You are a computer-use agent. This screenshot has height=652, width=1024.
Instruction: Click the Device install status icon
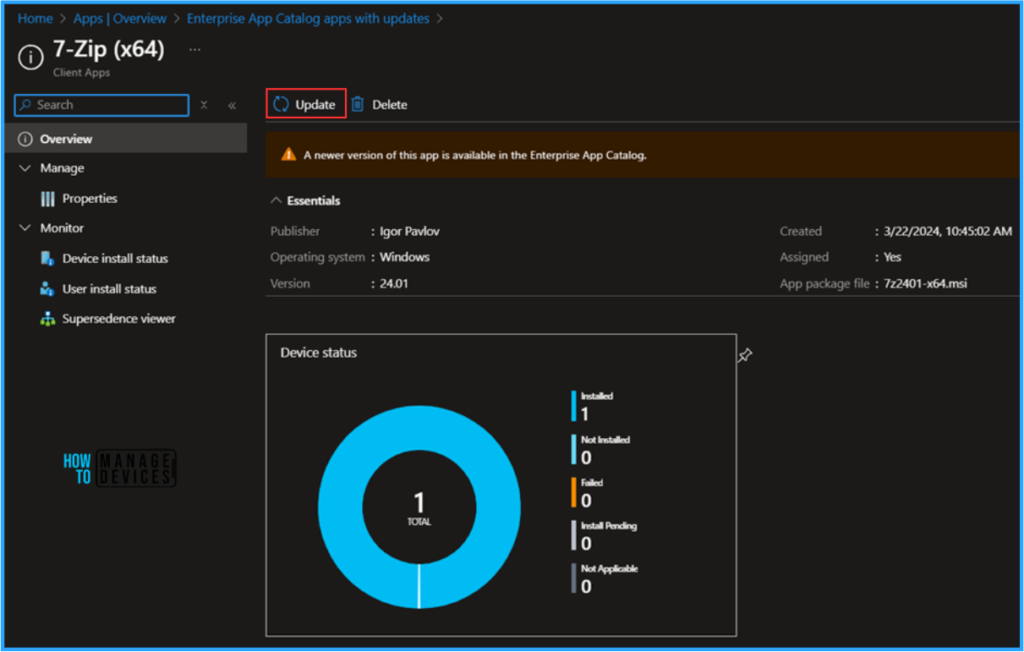47,258
